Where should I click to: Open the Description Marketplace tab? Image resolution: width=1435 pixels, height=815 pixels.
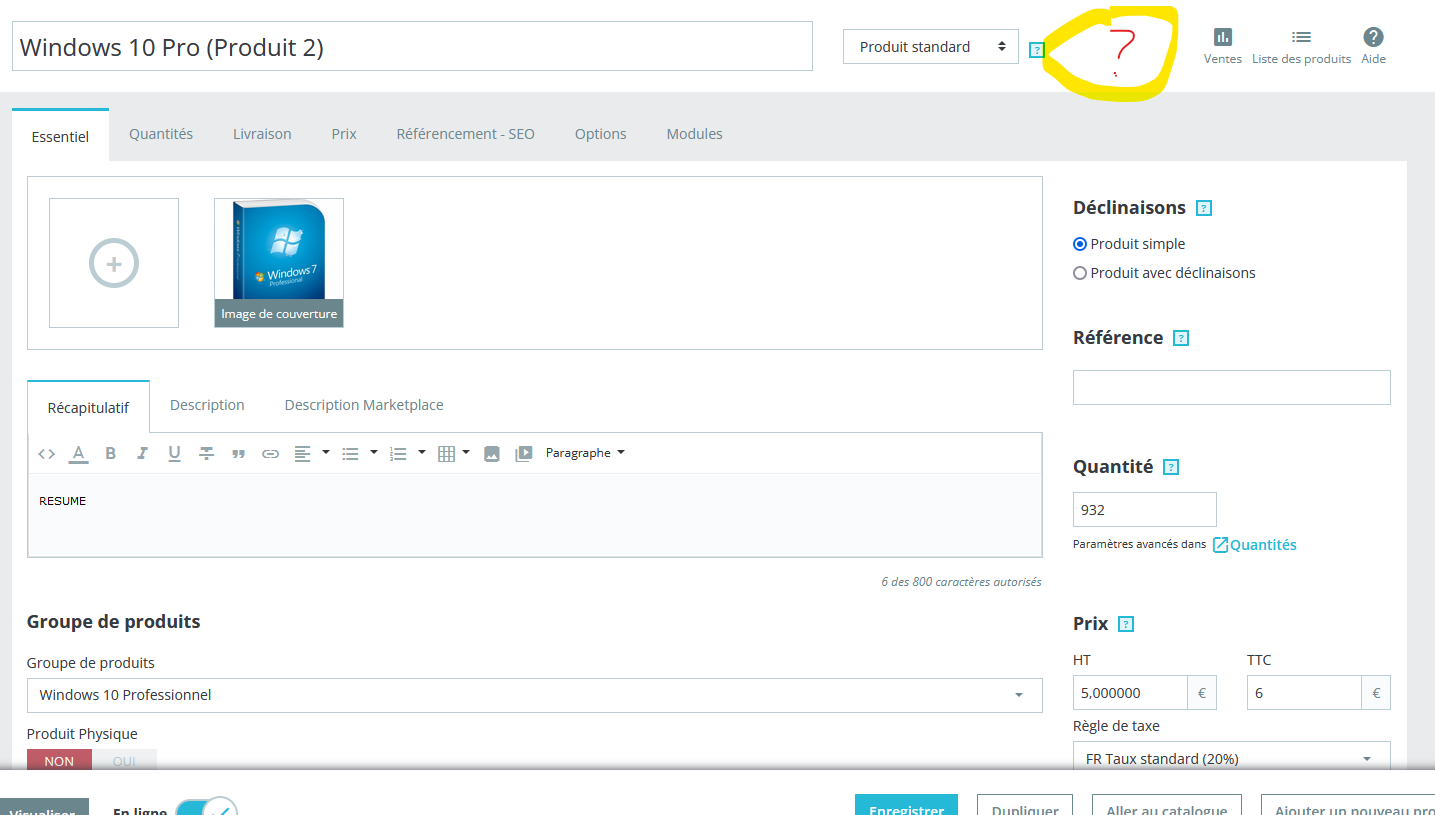364,405
